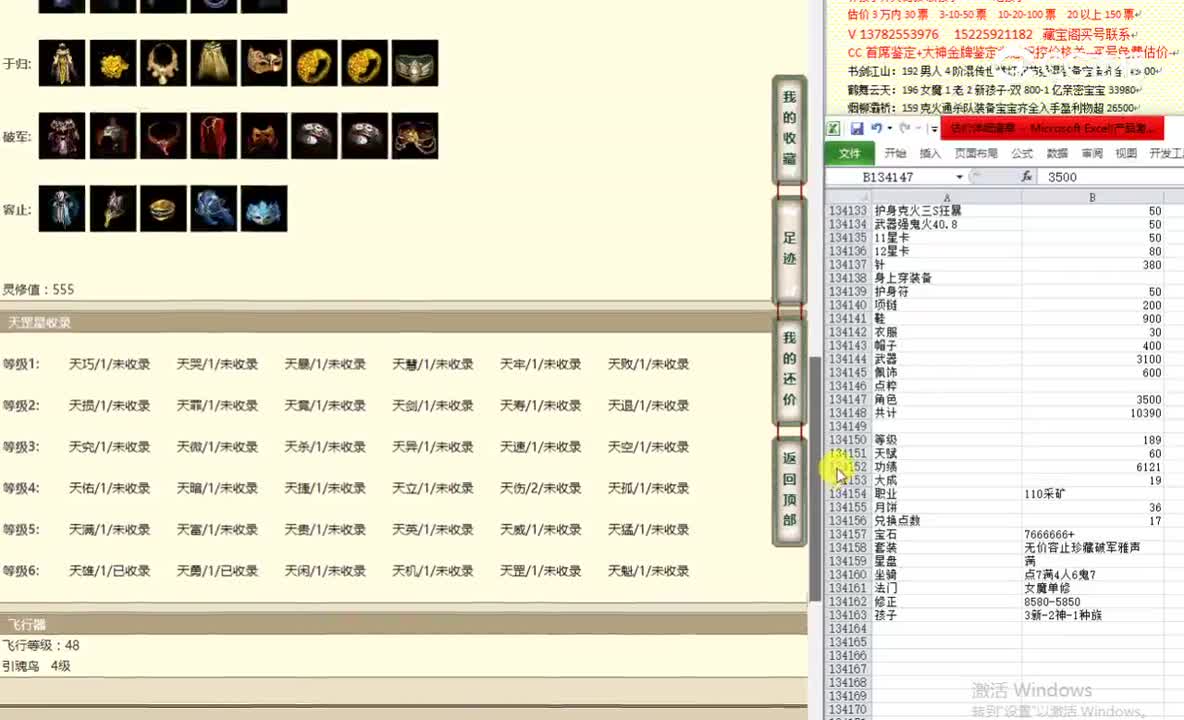Open the armor suit icon in 破军 row
This screenshot has height=720, width=1184.
tap(62, 136)
